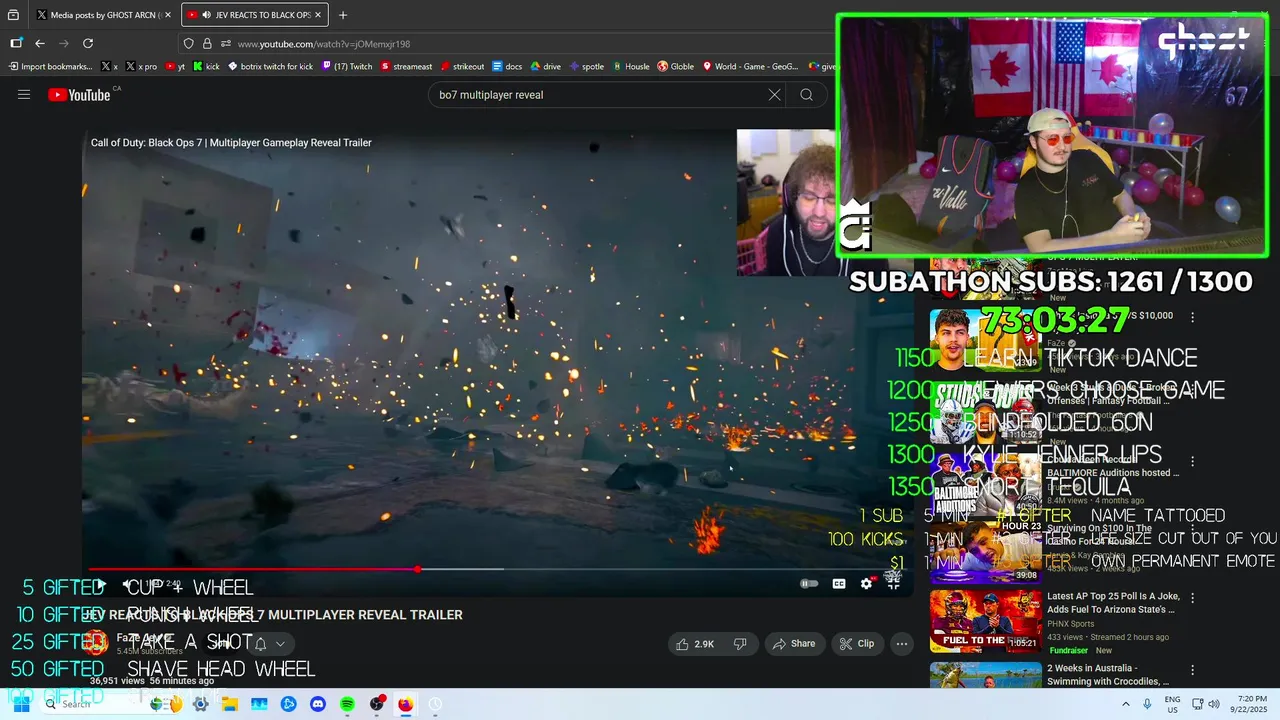Toggle the autoplay switch in the player

point(809,584)
